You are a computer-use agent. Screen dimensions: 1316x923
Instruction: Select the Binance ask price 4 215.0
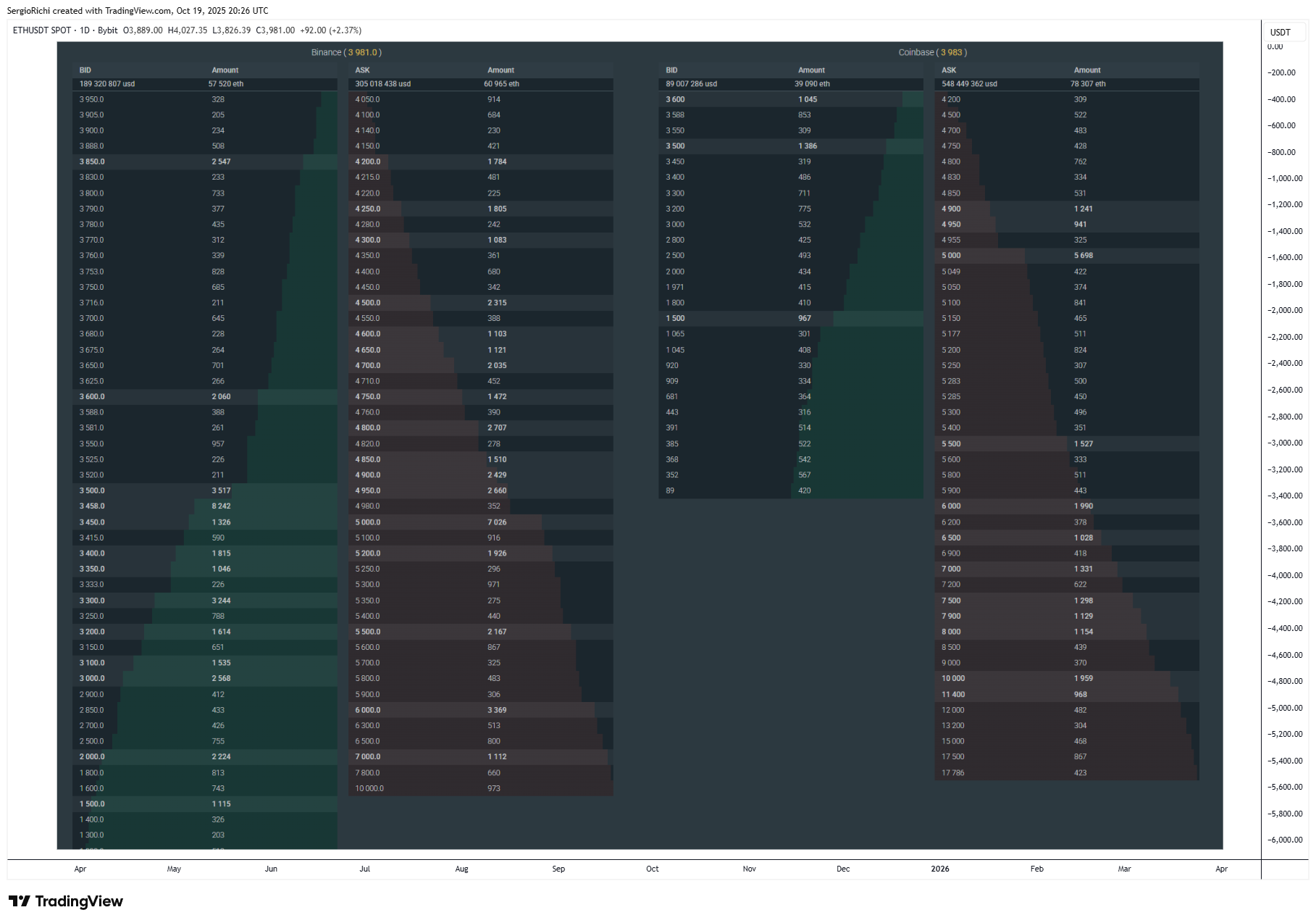(x=368, y=177)
